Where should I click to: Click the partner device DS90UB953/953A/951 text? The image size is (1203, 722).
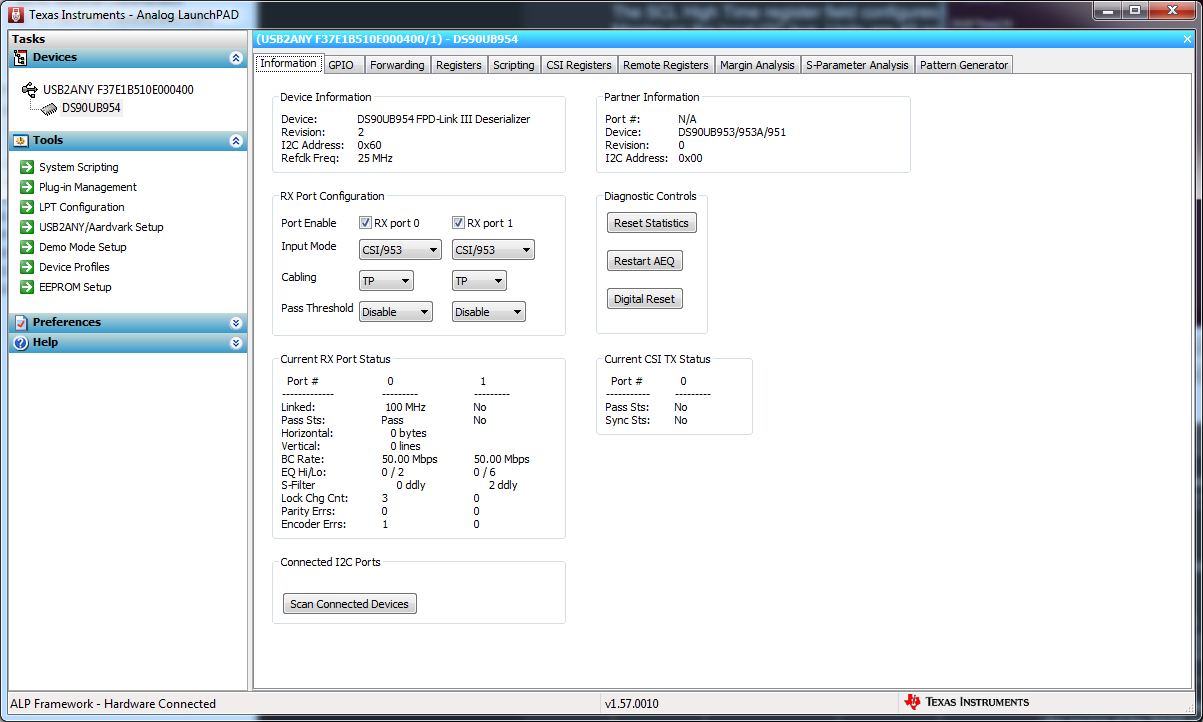pos(732,132)
